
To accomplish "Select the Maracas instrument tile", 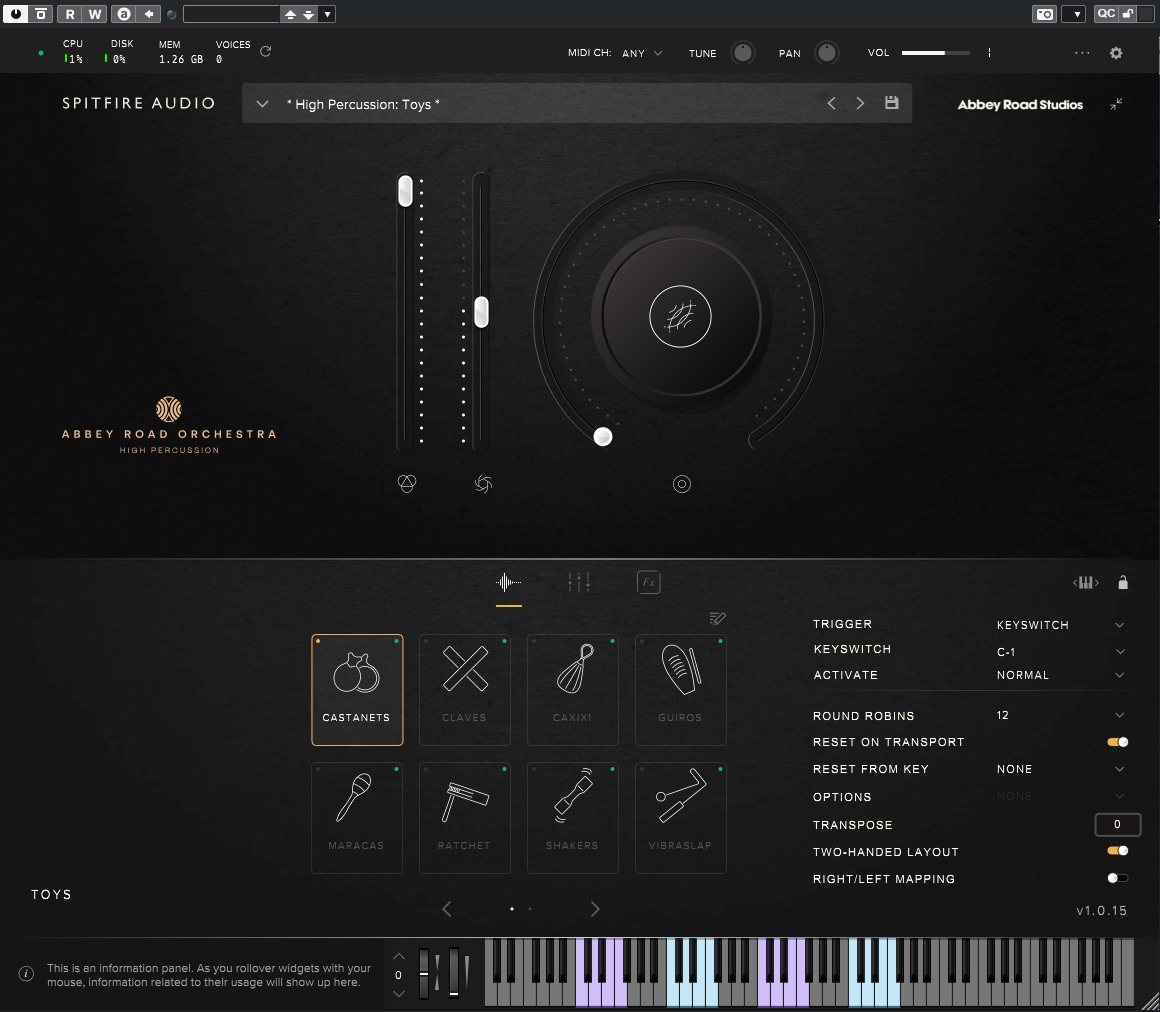I will (x=357, y=817).
